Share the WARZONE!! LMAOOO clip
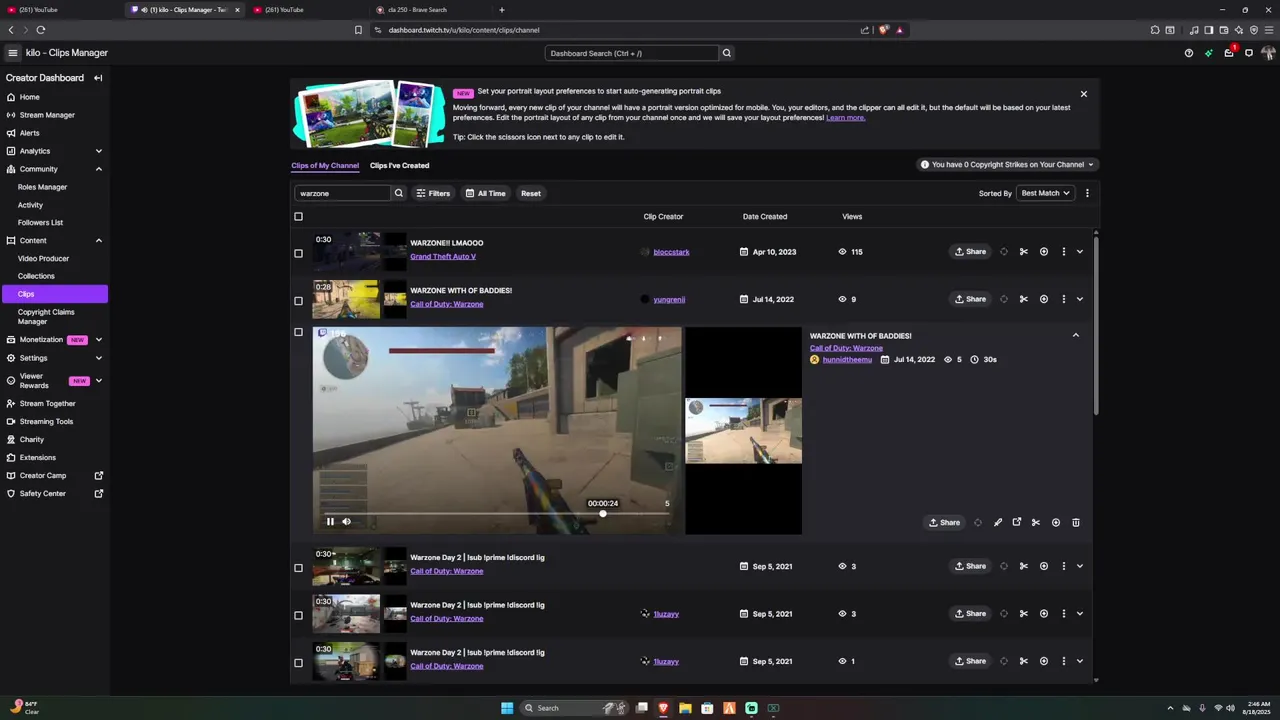Screen dimensions: 1280x720 pos(970,252)
